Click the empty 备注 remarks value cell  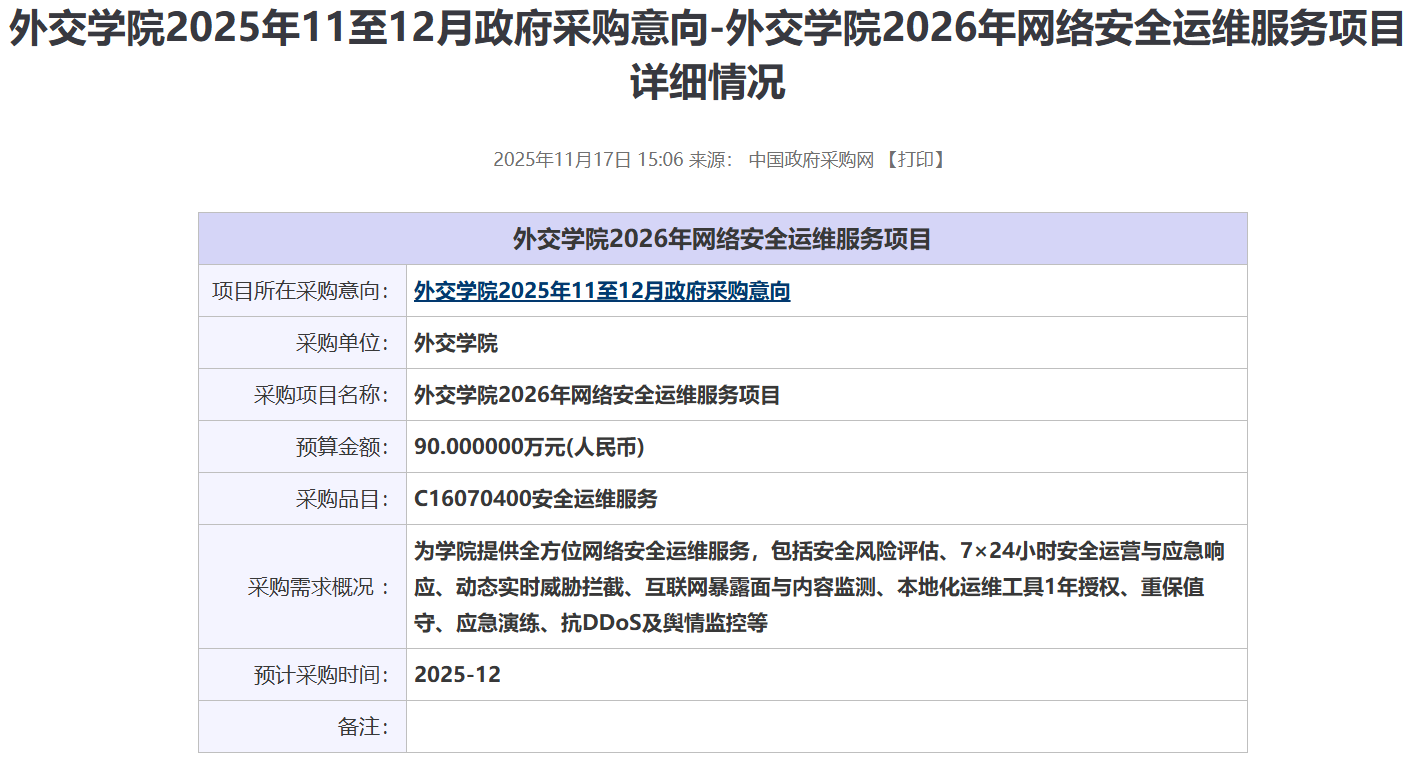point(825,727)
